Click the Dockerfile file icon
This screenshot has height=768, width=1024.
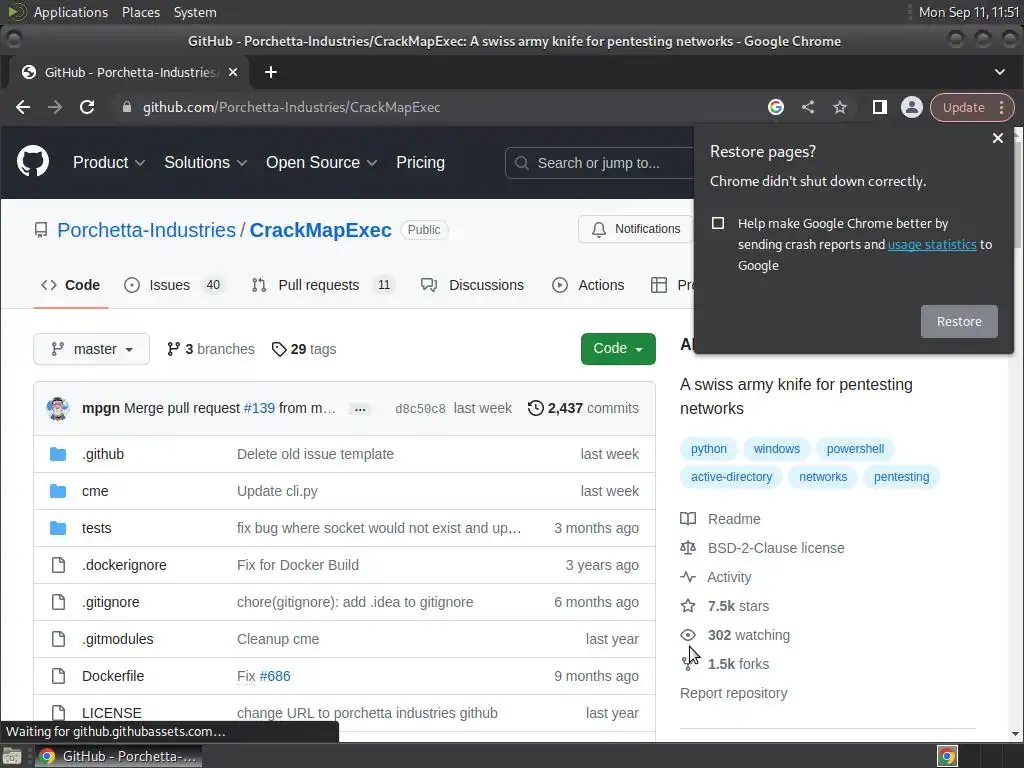click(58, 676)
